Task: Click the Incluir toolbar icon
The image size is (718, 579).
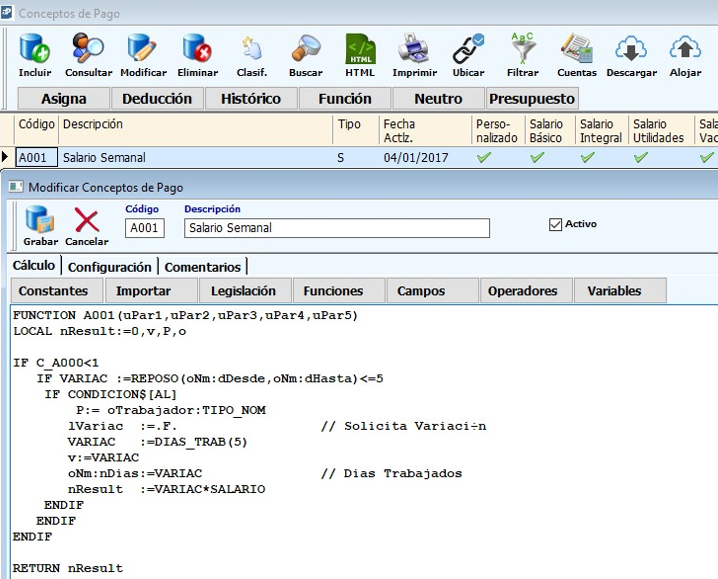Action: pyautogui.click(x=35, y=50)
